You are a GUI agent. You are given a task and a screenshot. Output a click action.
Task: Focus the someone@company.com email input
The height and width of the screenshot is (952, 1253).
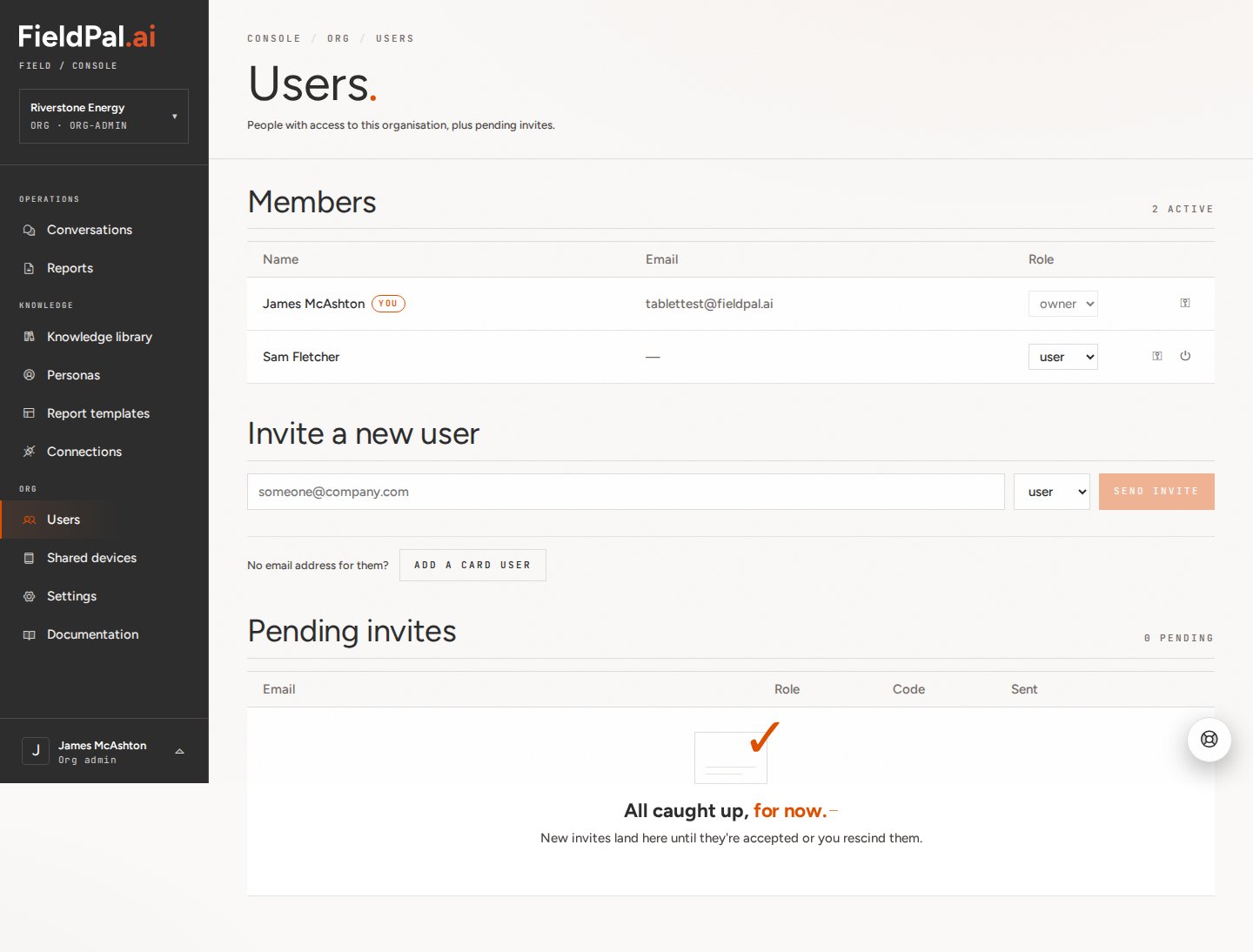[626, 492]
